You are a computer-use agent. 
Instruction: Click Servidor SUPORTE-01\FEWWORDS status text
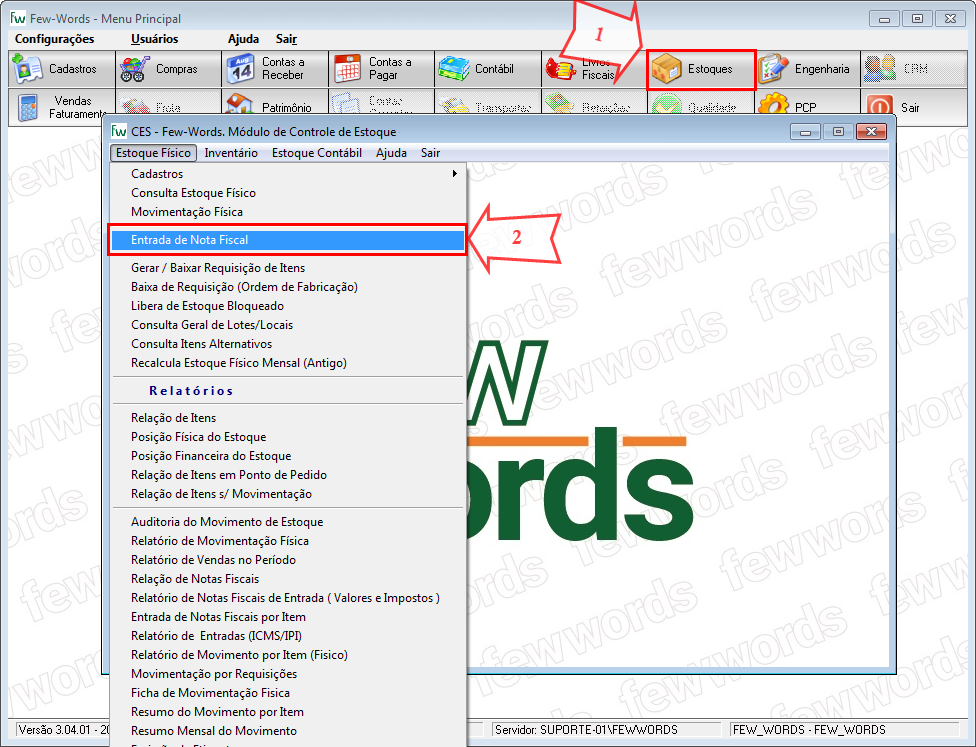586,730
